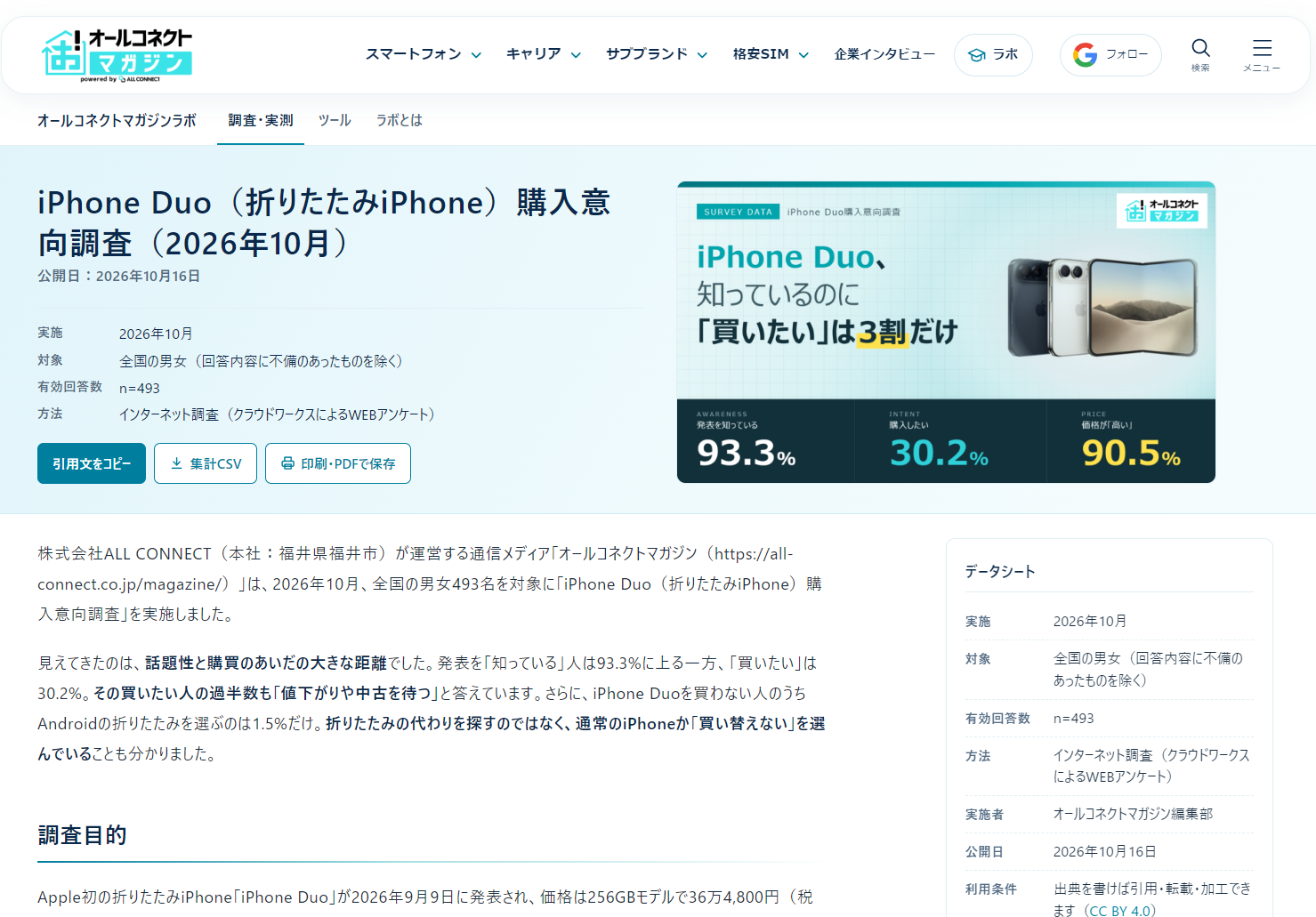This screenshot has height=917, width=1316.
Task: Click the download icon on 集計CSV
Action: [x=177, y=463]
